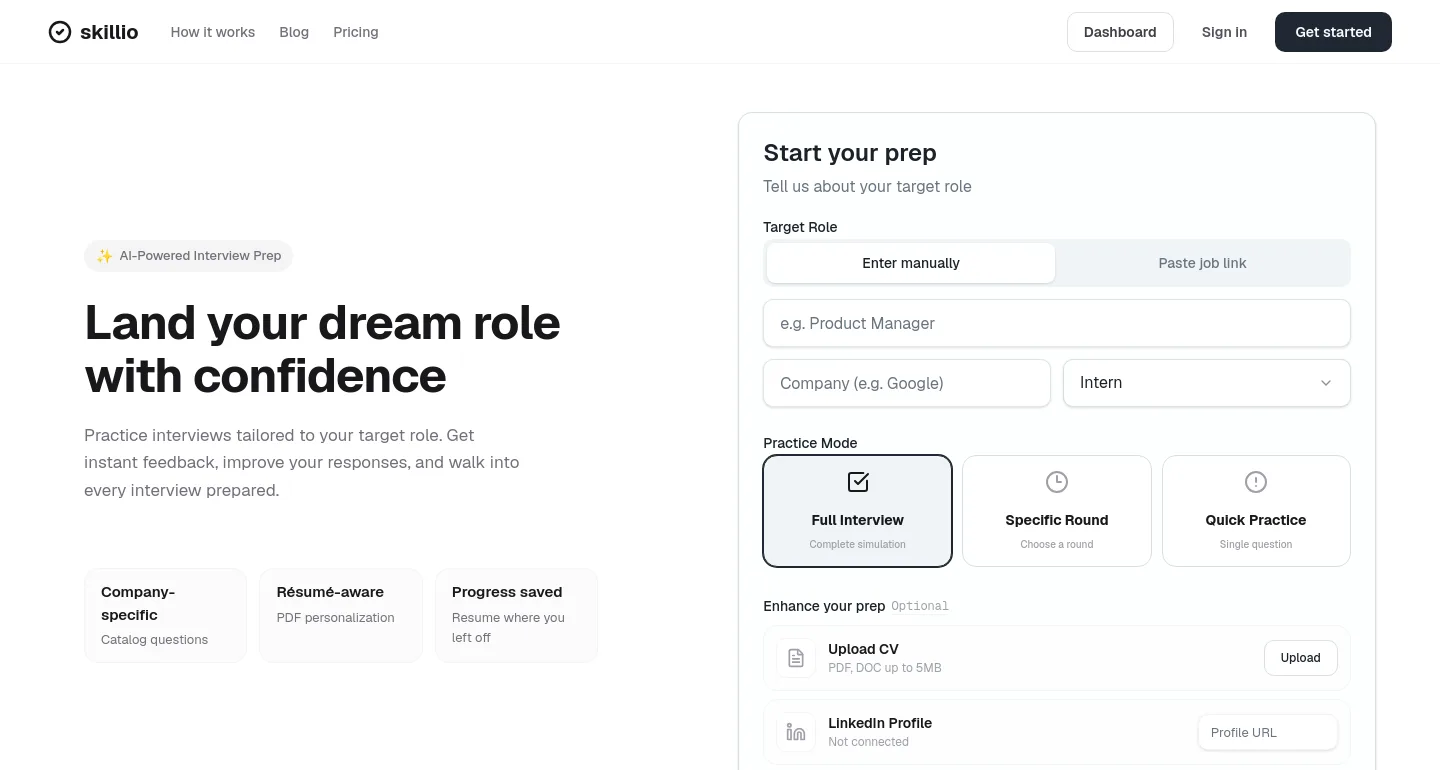Click the Upload CV button
Viewport: 1440px width, 770px height.
pos(1301,658)
